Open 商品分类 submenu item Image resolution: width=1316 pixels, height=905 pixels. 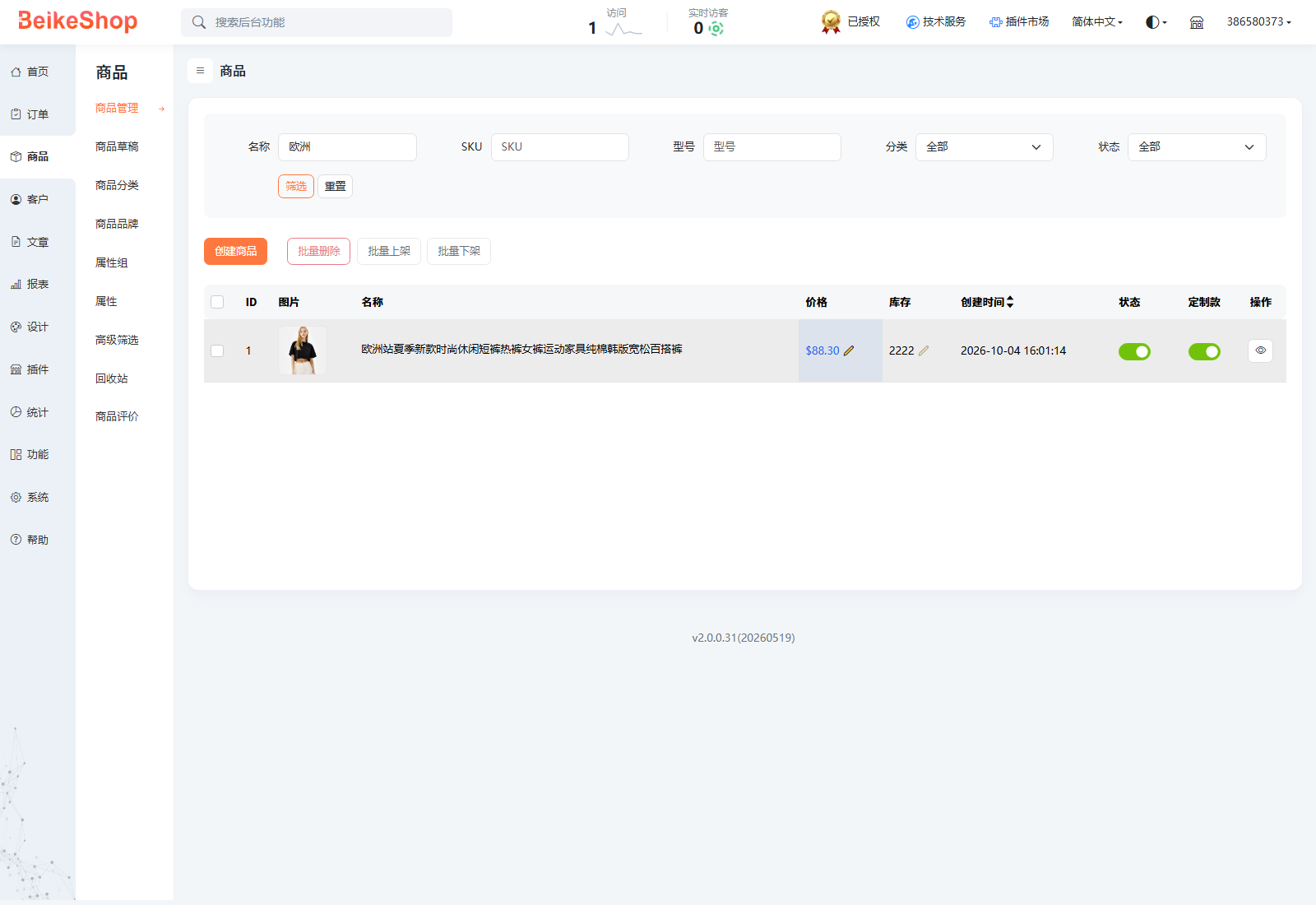pyautogui.click(x=117, y=185)
